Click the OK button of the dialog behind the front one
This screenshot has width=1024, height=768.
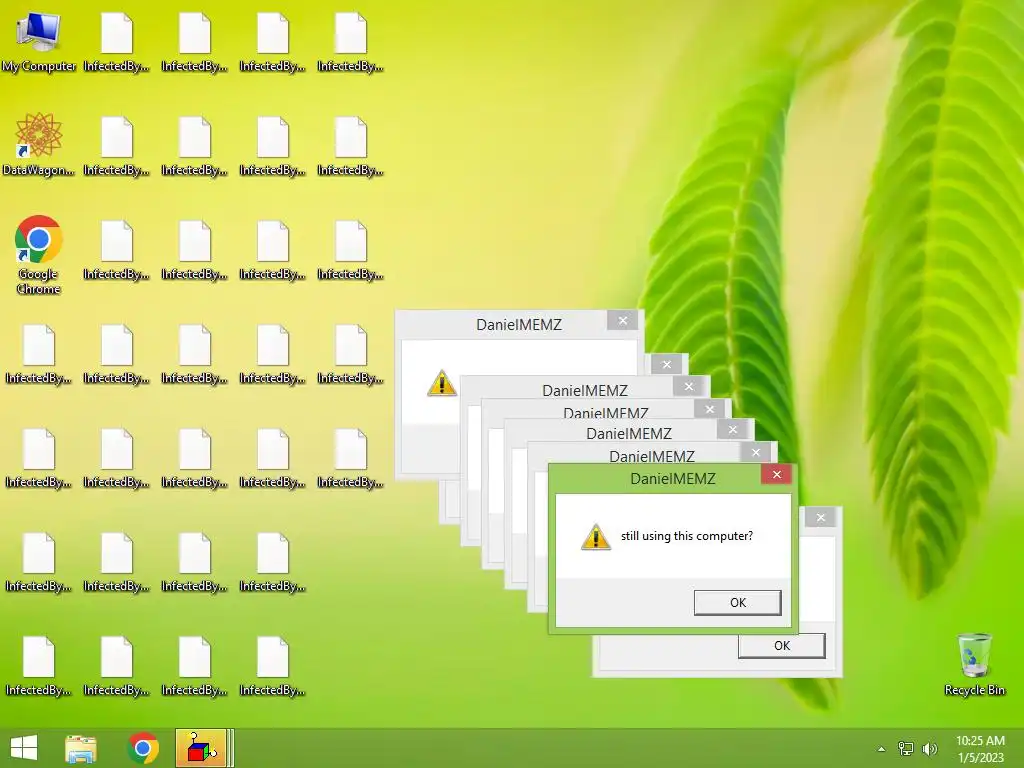[782, 646]
